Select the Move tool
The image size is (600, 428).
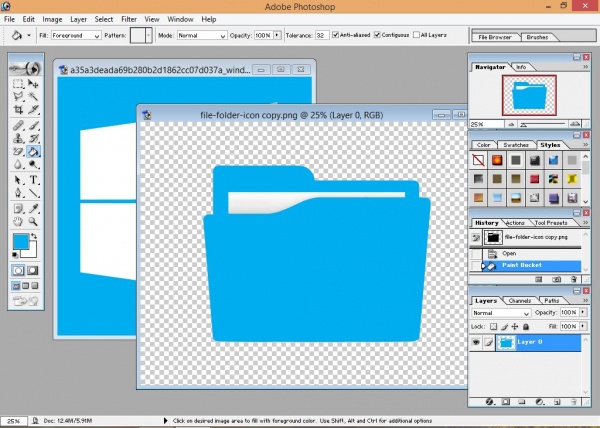coord(33,85)
